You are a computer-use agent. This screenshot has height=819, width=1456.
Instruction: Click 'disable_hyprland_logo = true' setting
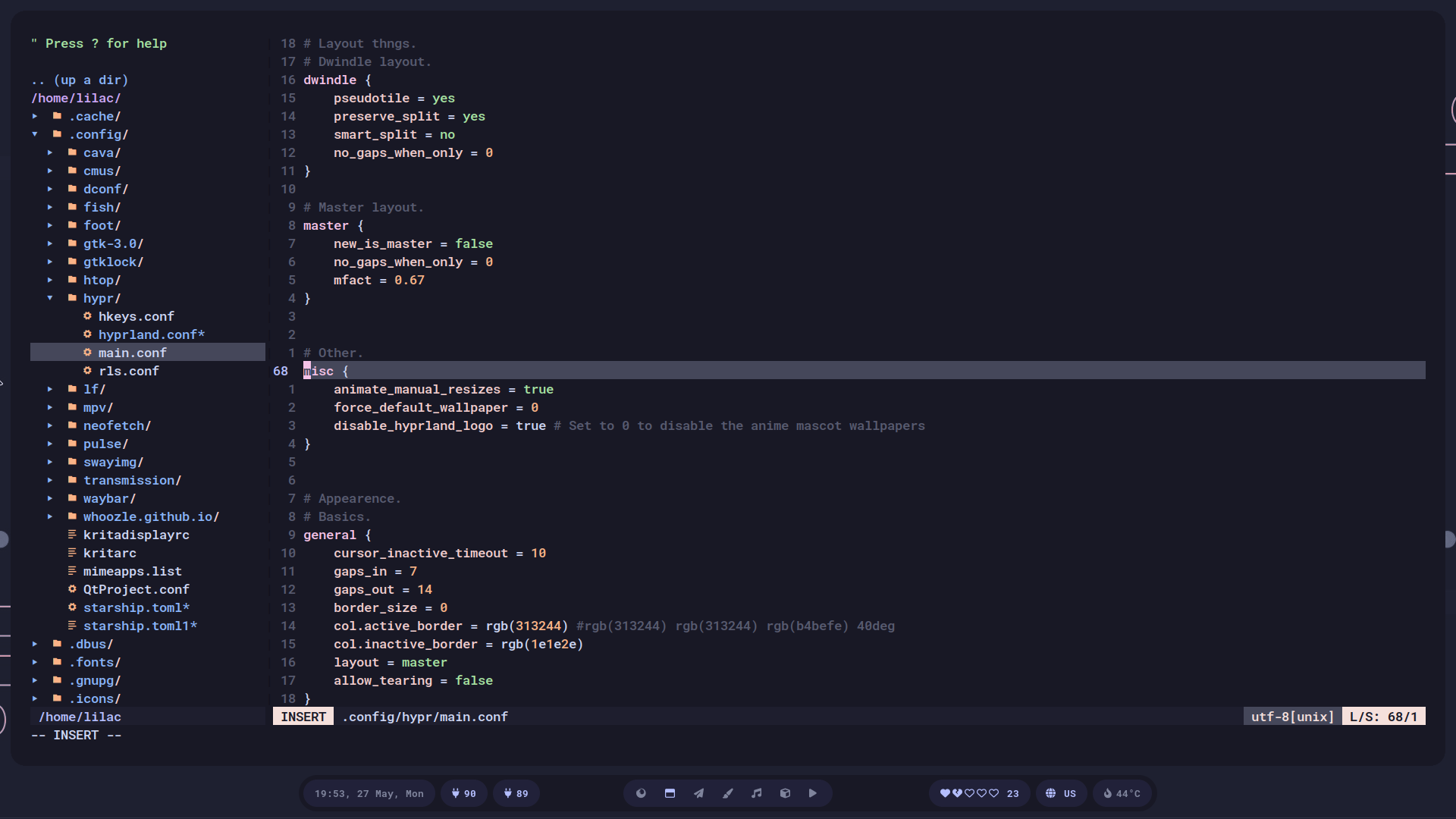(x=440, y=425)
